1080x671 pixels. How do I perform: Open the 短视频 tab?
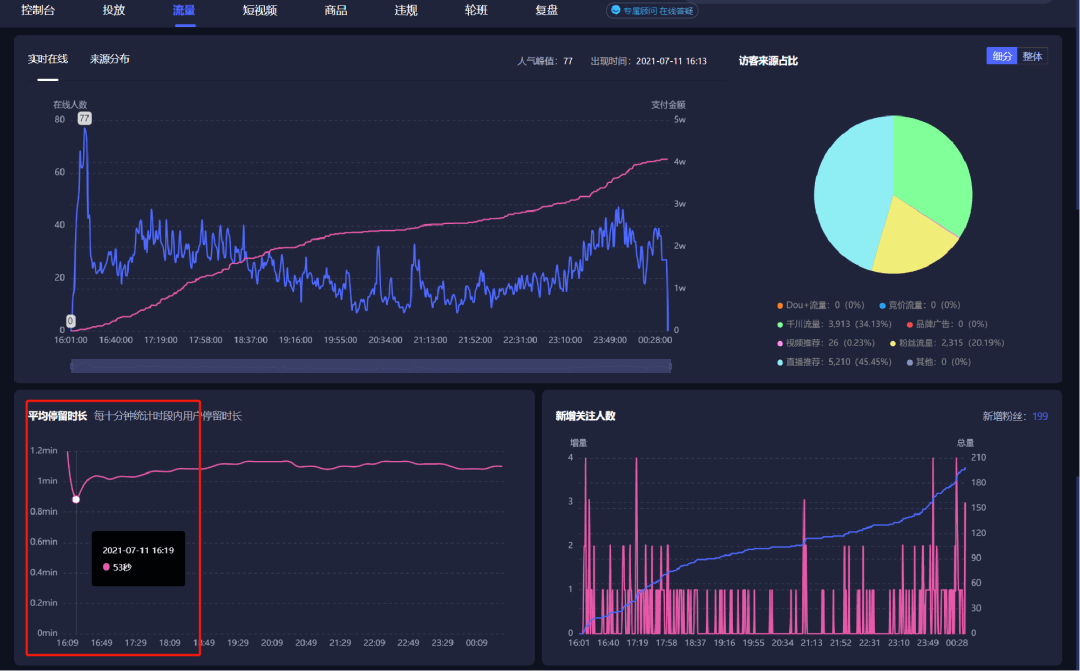coord(260,10)
